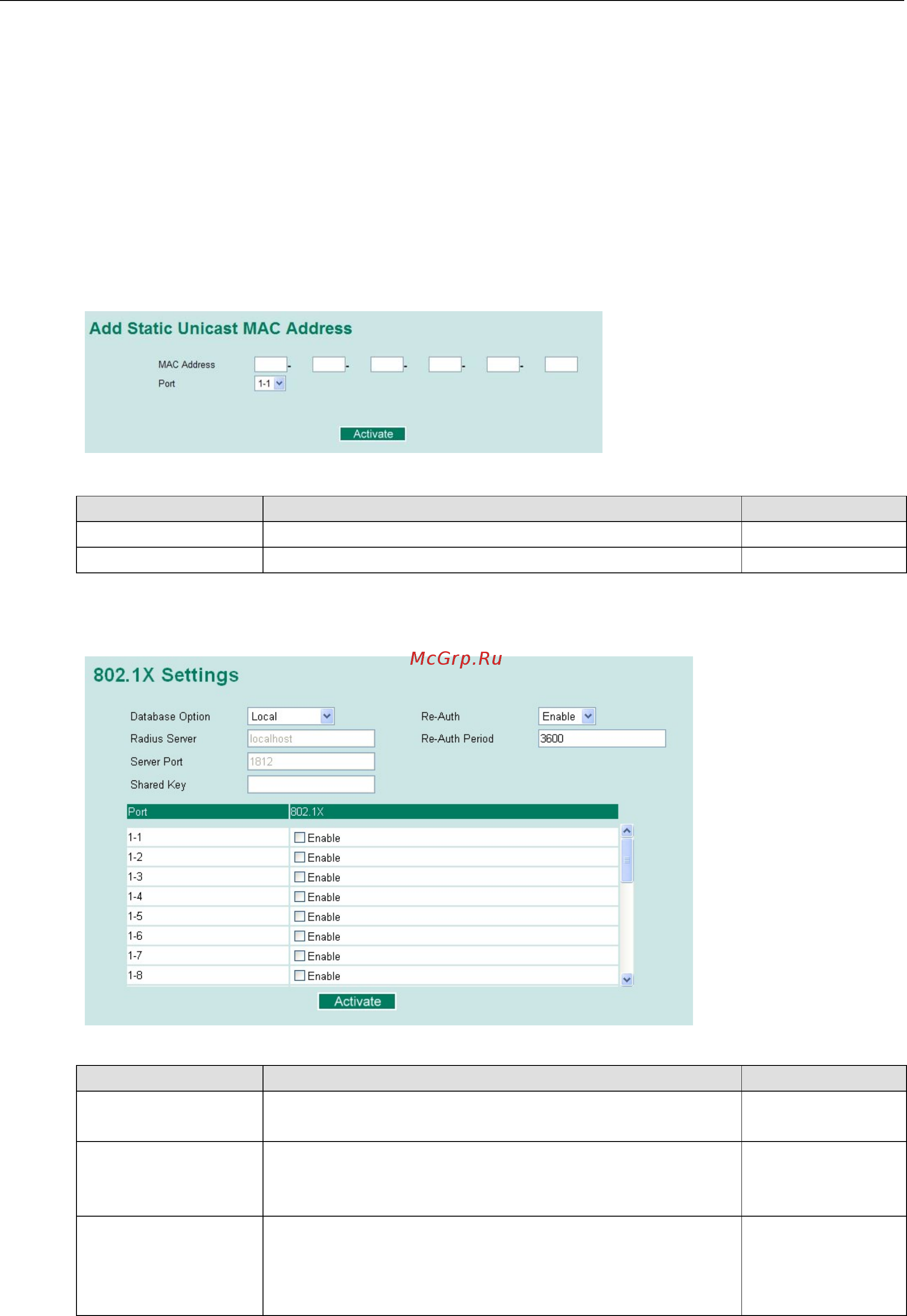907x1316 pixels.
Task: Enable 802.1X on port 1-1
Action: click(x=299, y=837)
